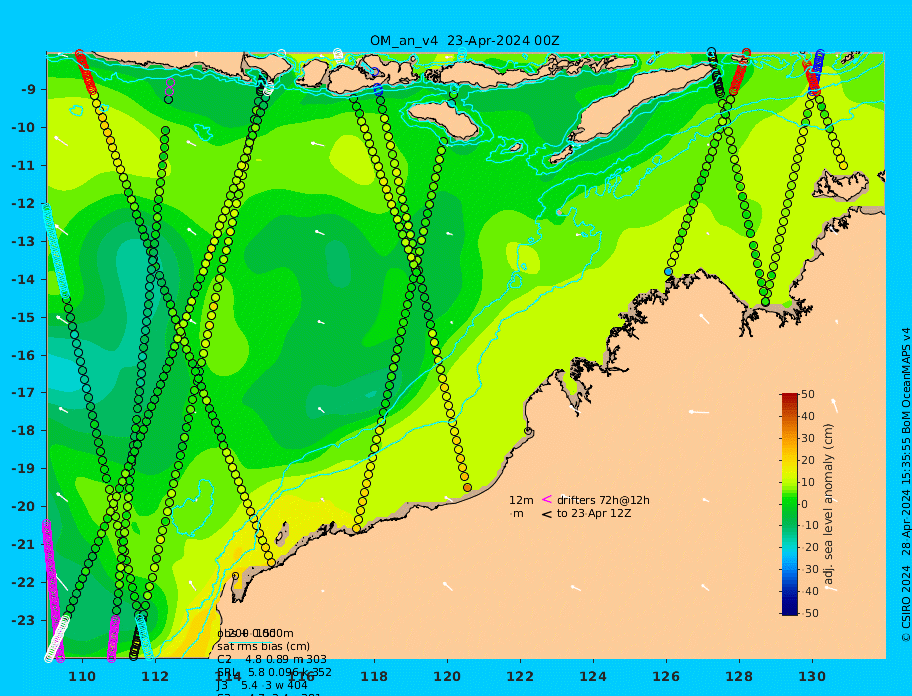Click the map title 'OM_an_v4 23-Apr-2024 00Z'
The height and width of the screenshot is (696, 912).
pyautogui.click(x=464, y=41)
